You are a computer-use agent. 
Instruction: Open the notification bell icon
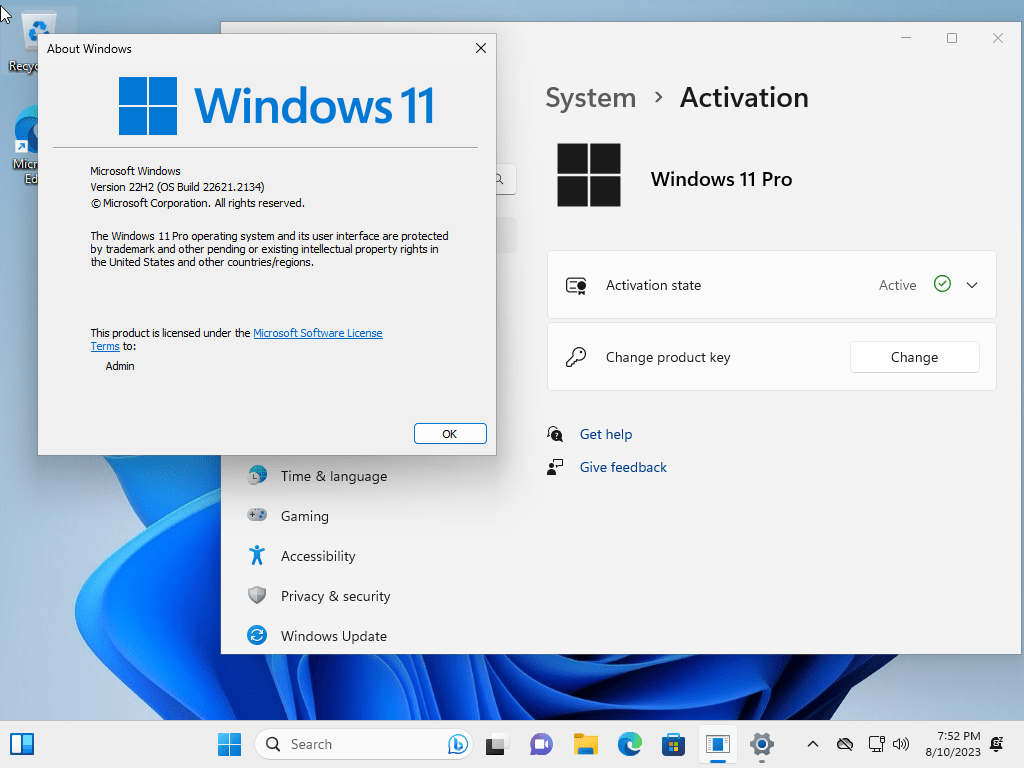[x=997, y=744]
